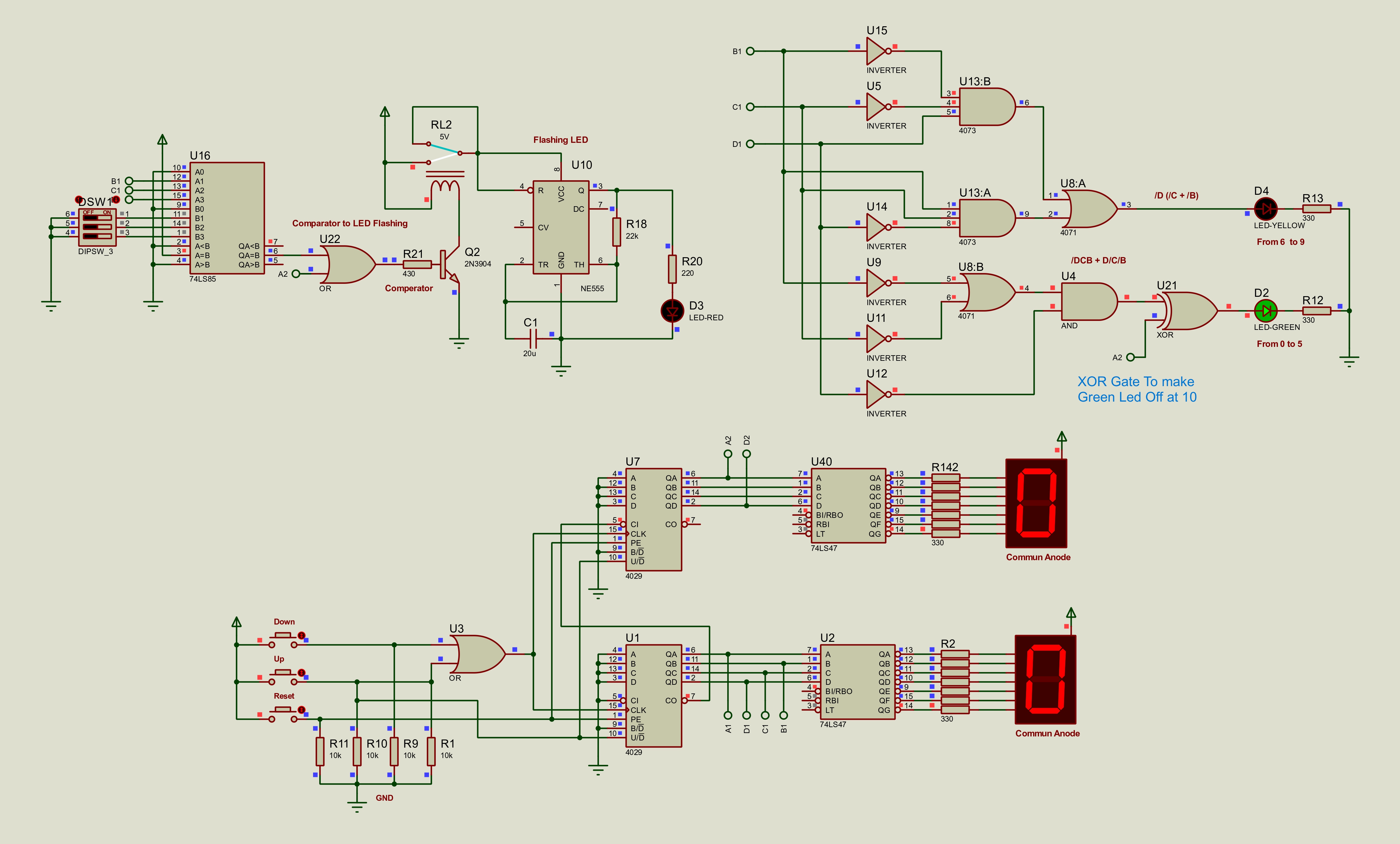Click the C1 20u capacitor
1400x844 pixels.
(x=532, y=339)
